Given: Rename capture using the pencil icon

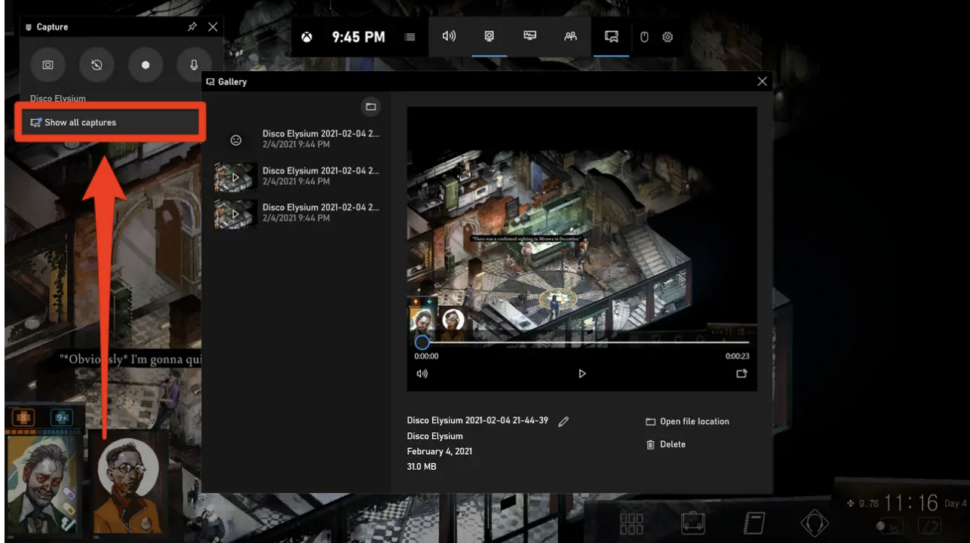Looking at the screenshot, I should [x=564, y=422].
